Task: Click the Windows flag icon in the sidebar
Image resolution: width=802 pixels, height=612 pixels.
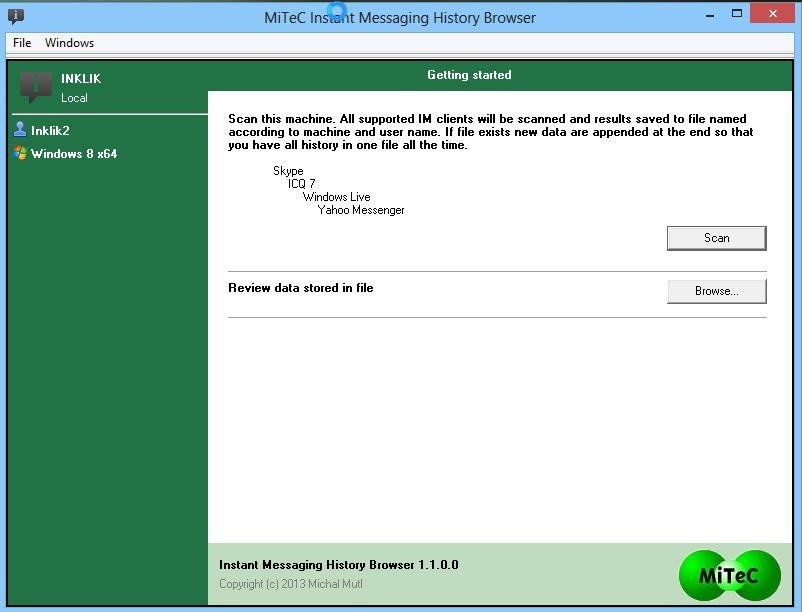Action: (20, 153)
